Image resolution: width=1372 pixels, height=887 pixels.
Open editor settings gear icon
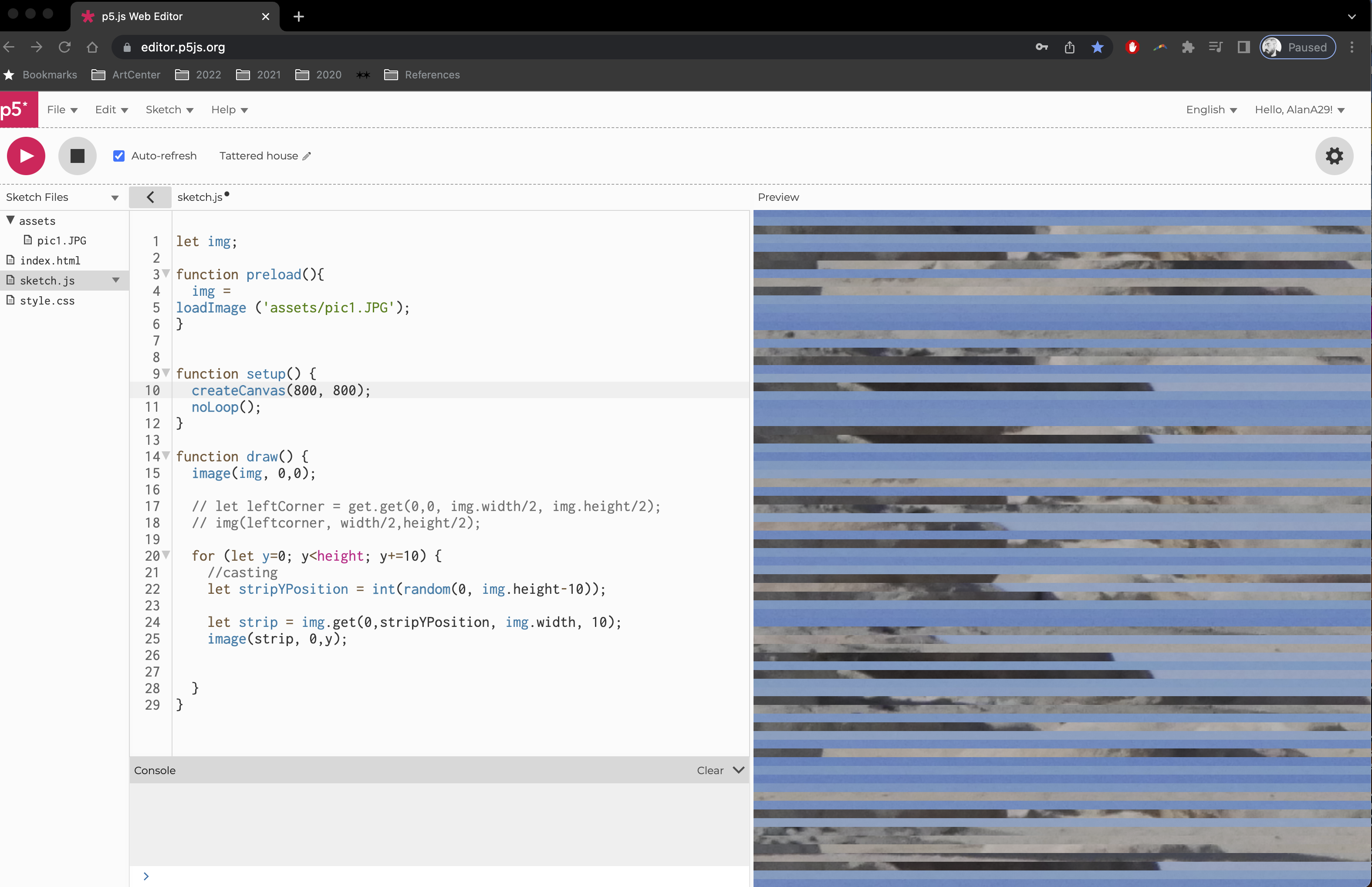point(1334,156)
